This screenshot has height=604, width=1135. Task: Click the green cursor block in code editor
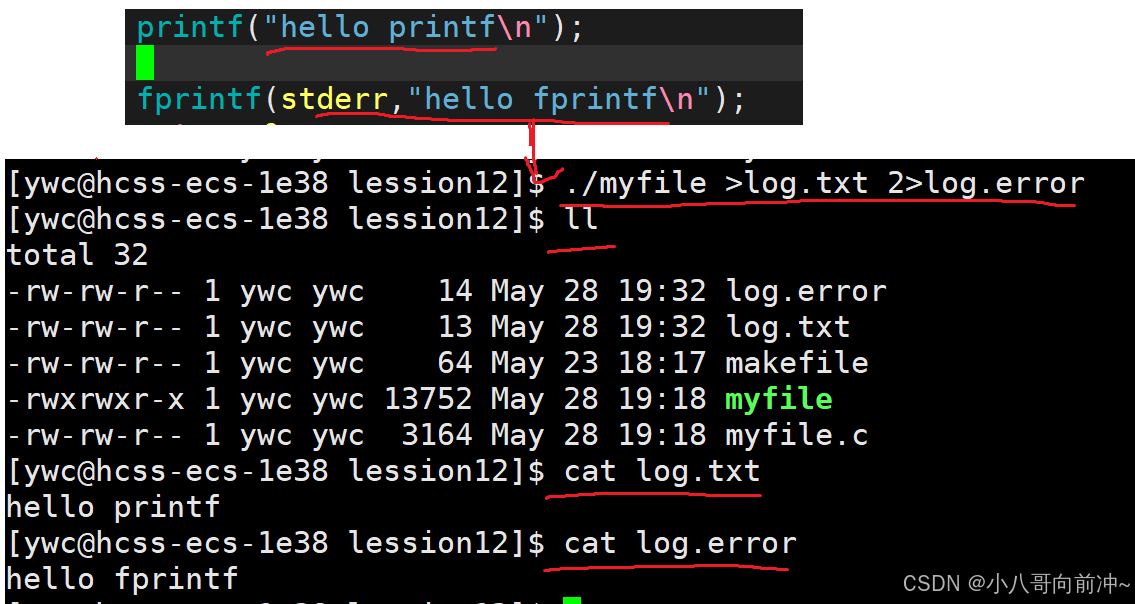pyautogui.click(x=145, y=62)
